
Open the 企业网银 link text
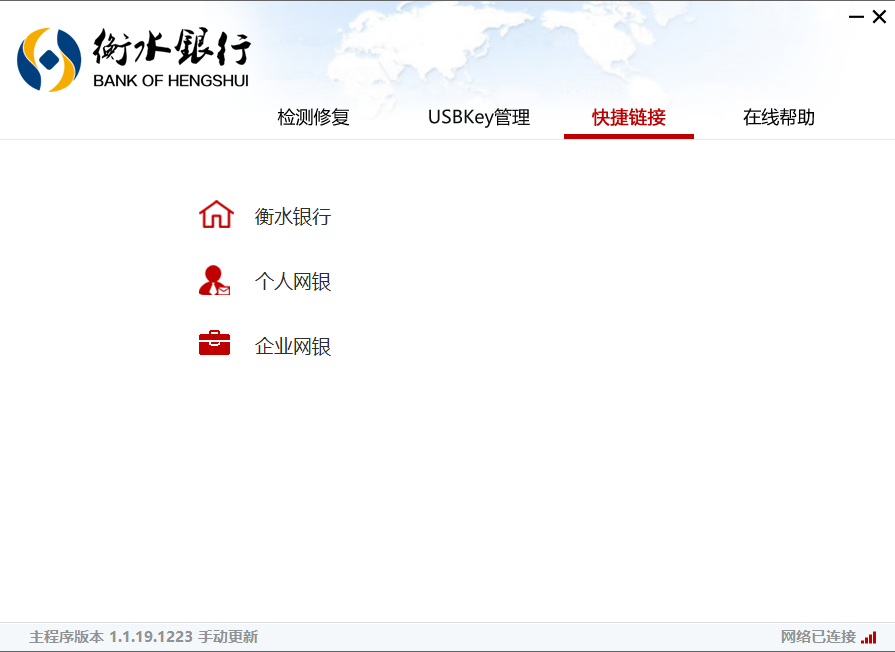(292, 347)
